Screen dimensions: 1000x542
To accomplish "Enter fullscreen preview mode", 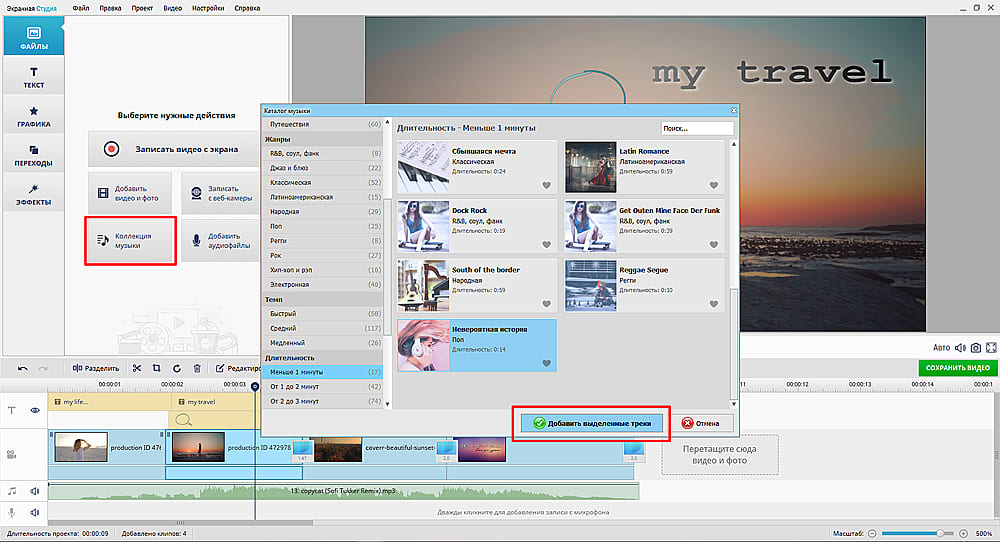I will coord(991,348).
